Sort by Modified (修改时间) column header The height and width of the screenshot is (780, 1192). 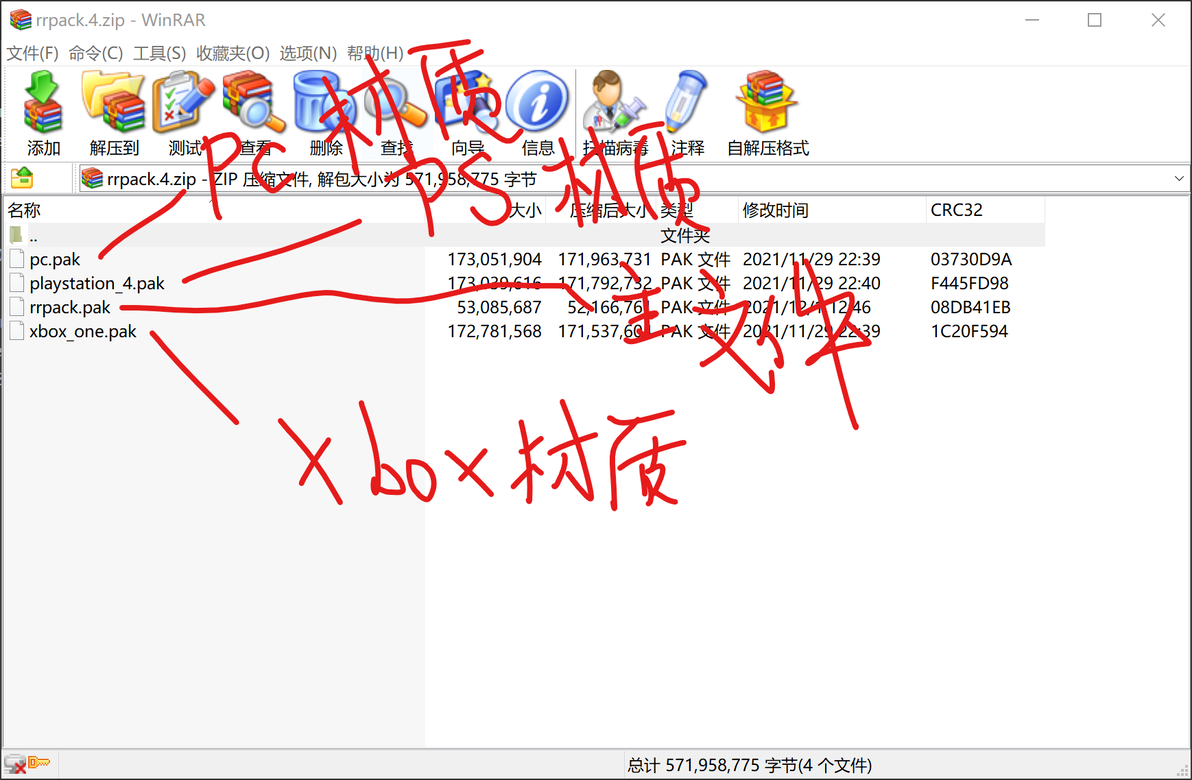click(832, 210)
